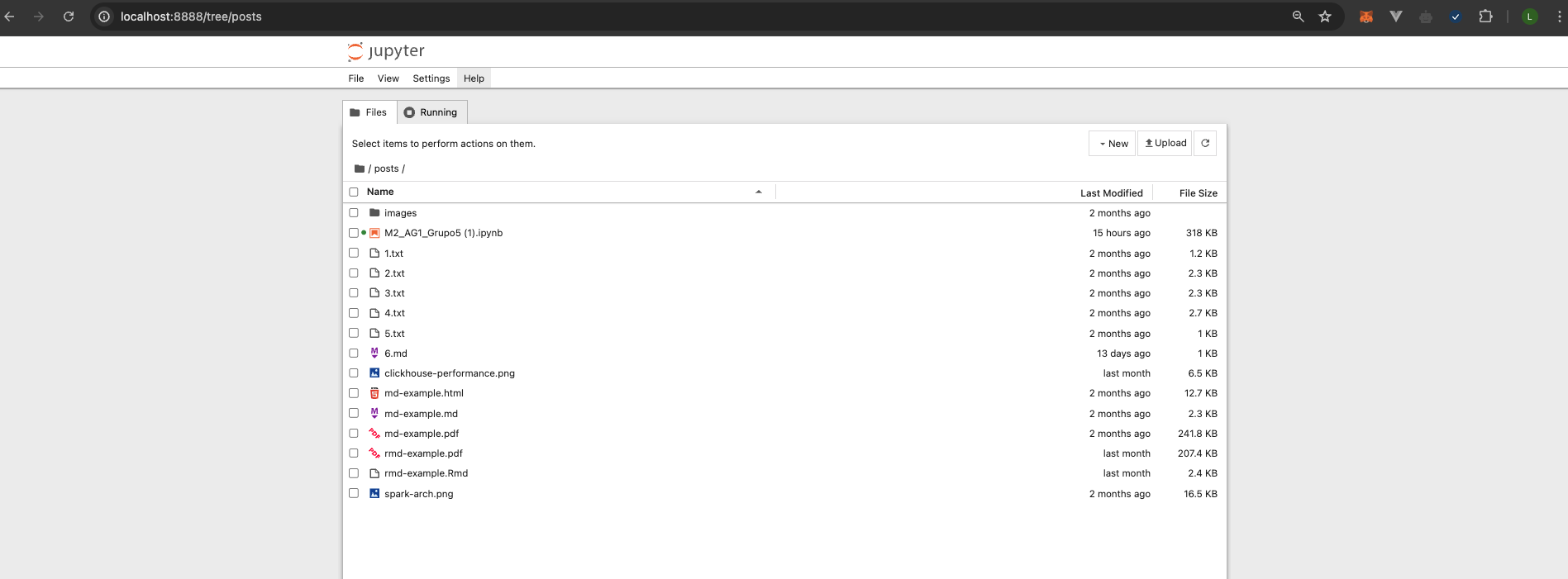Open the rmd-example.Rmd file link
The height and width of the screenshot is (579, 1568).
[x=426, y=473]
